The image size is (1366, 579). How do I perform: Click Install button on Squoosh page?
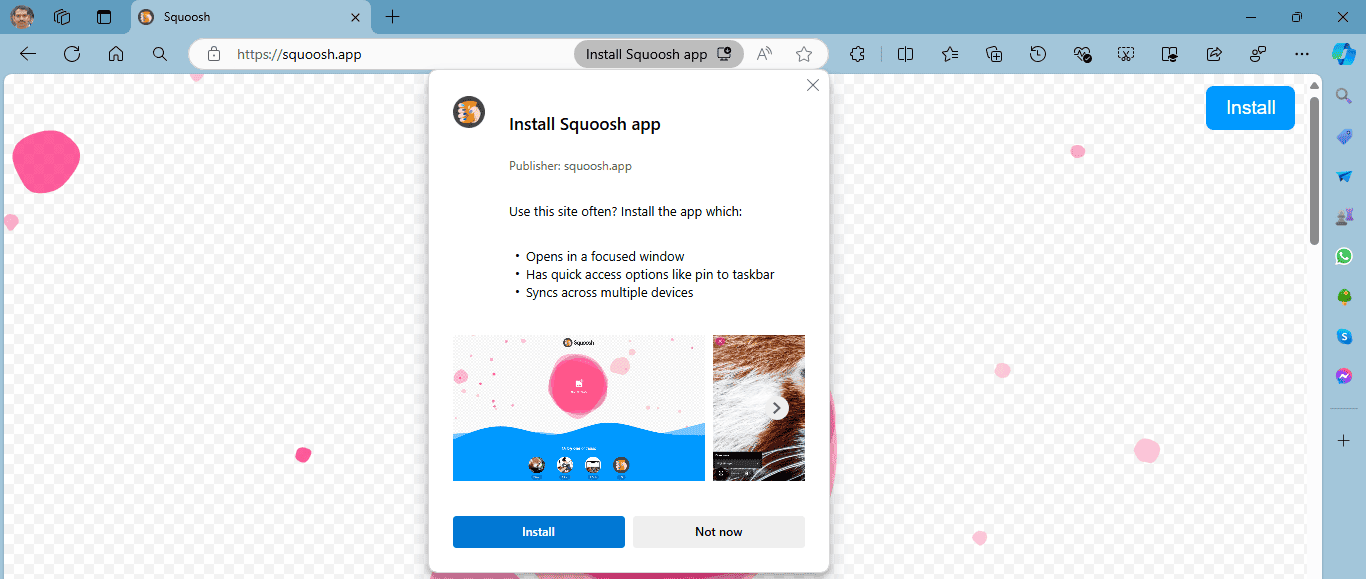pos(1250,108)
